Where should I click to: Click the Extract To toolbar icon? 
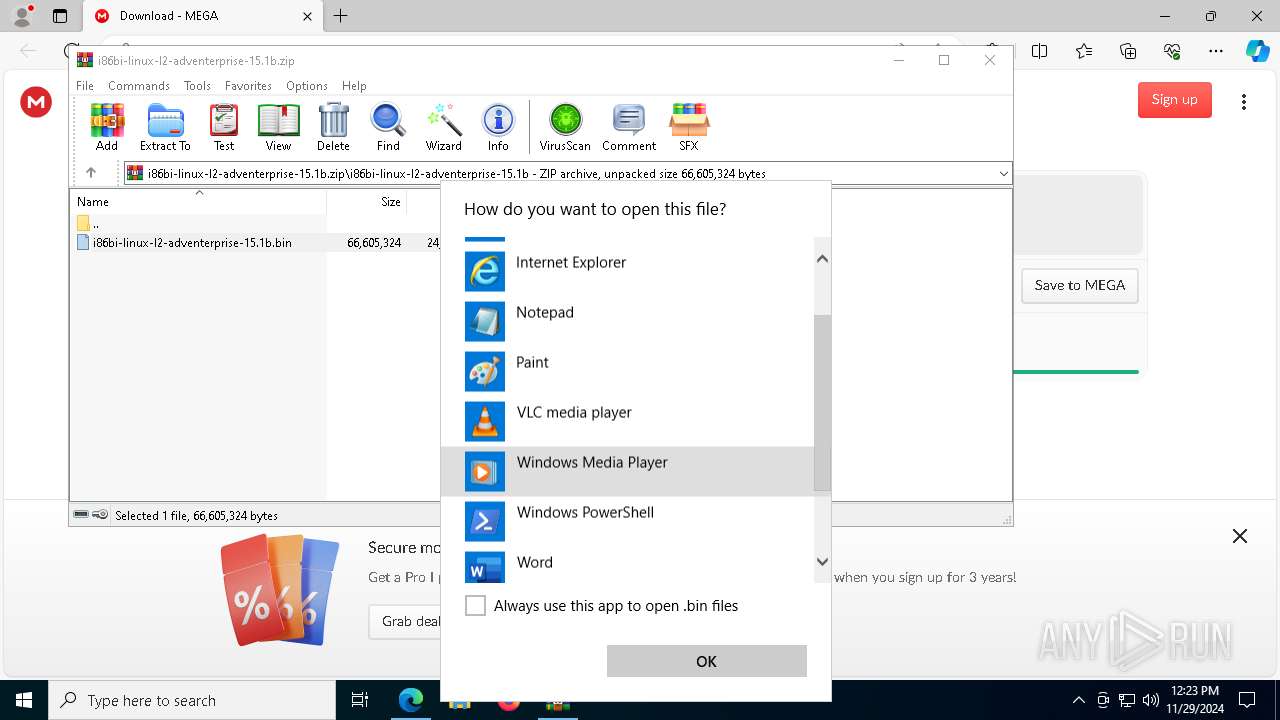point(165,127)
